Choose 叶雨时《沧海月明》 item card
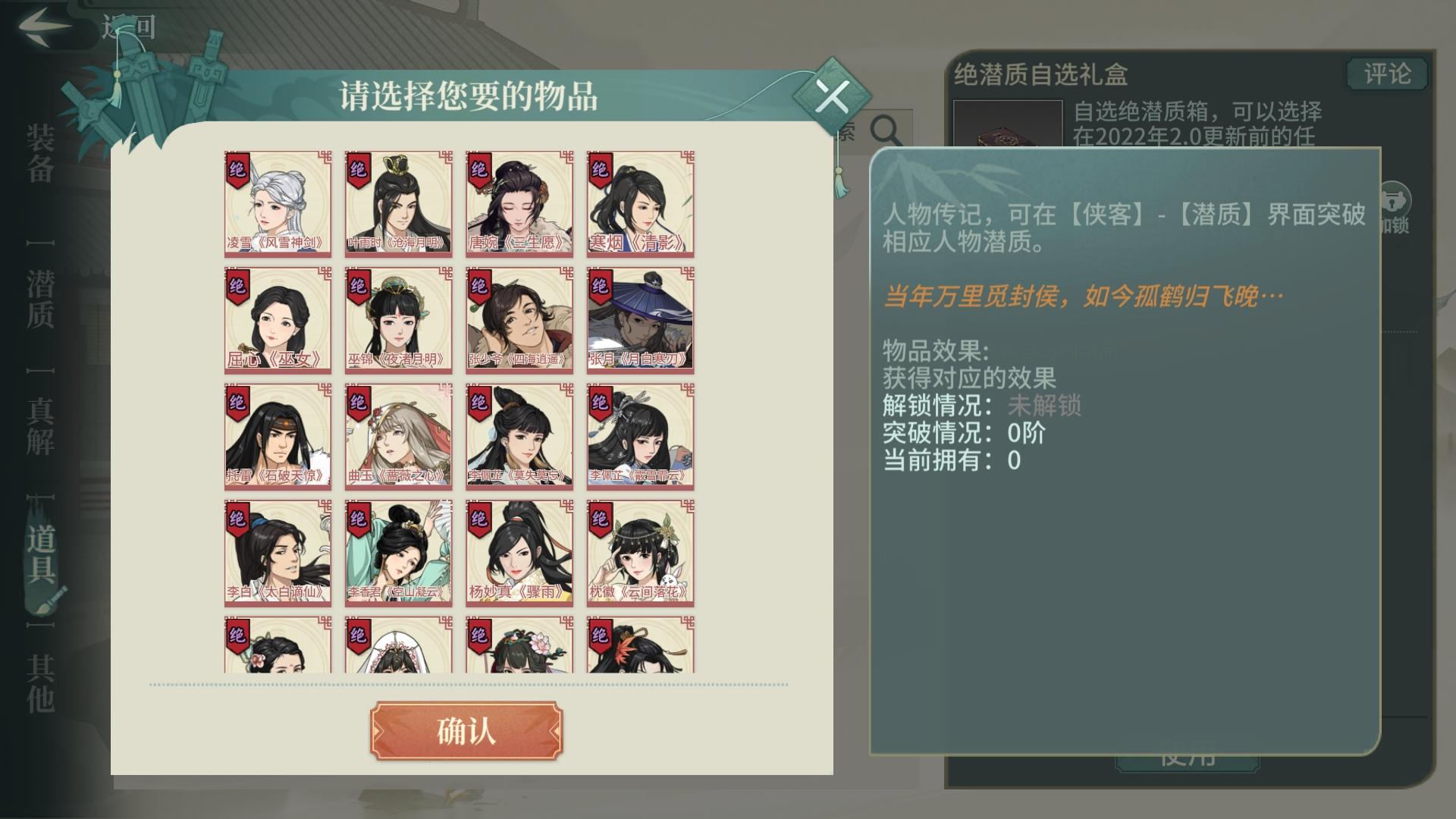1456x819 pixels. (x=398, y=203)
